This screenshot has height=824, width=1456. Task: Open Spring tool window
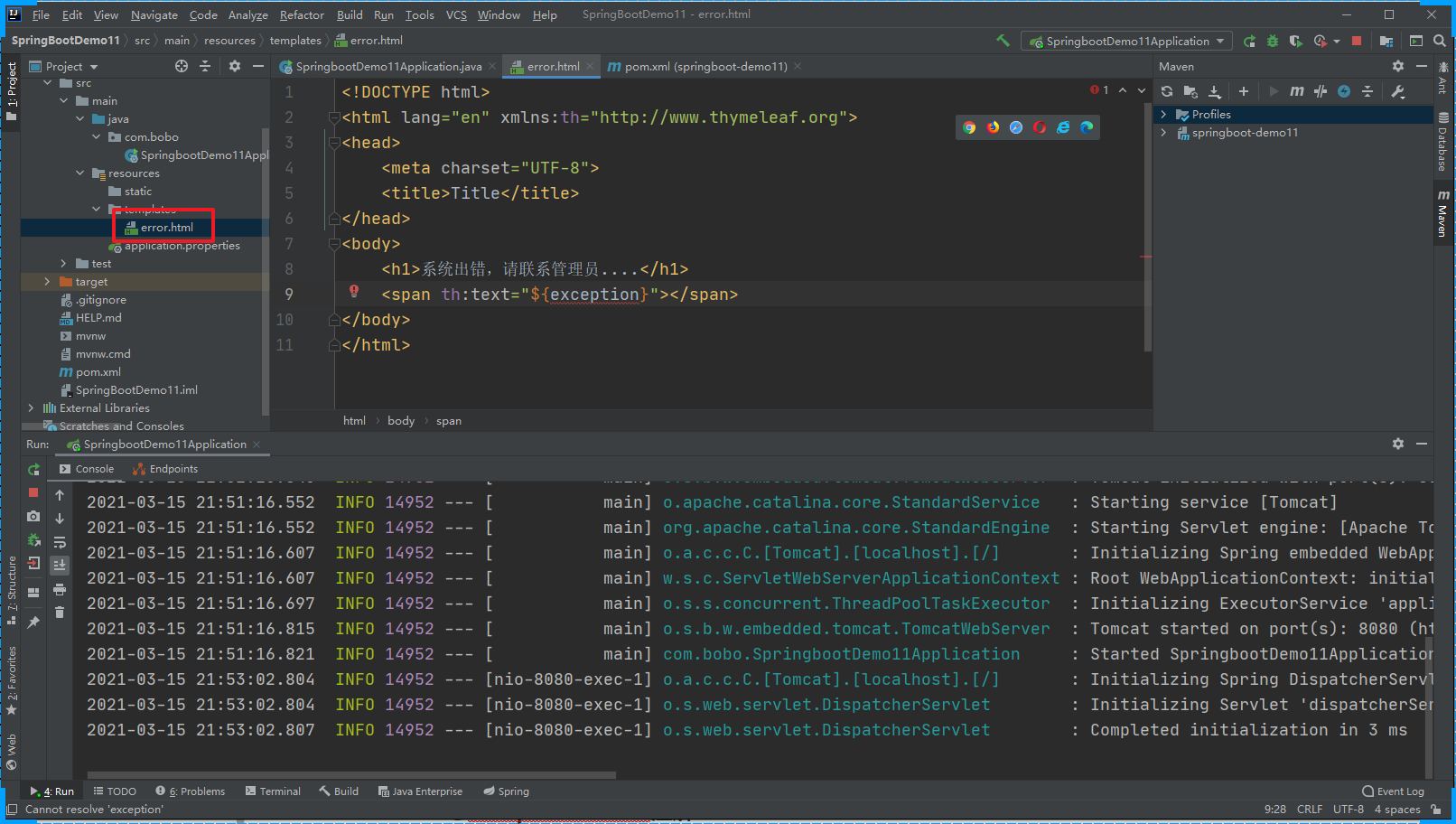coord(506,791)
